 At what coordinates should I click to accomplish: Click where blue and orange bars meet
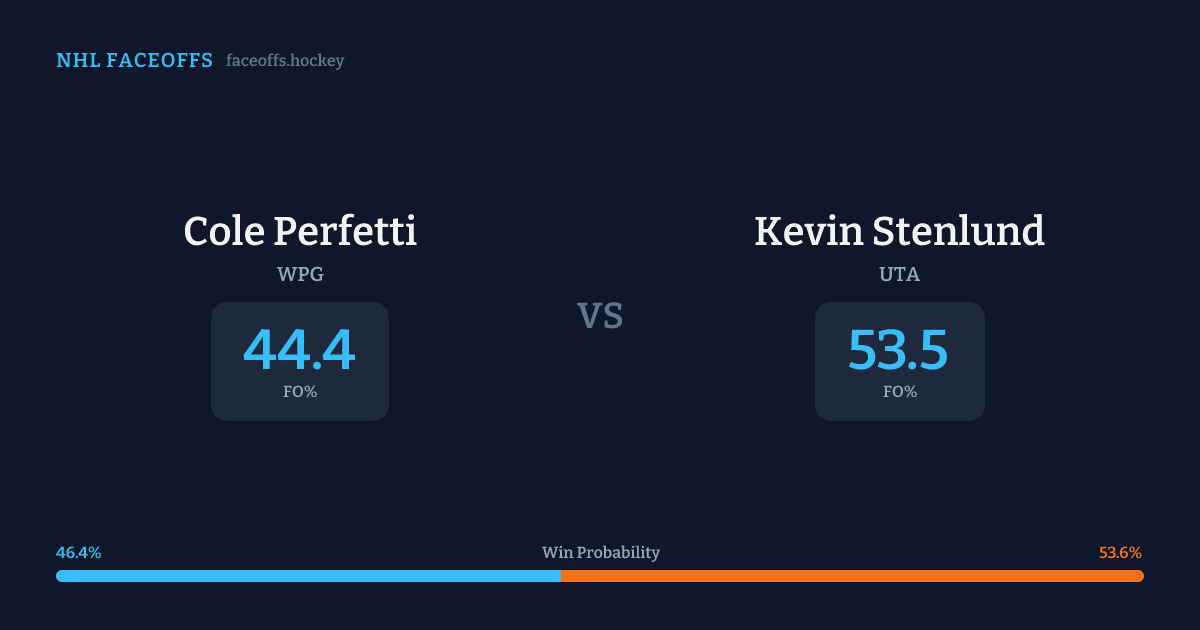561,576
